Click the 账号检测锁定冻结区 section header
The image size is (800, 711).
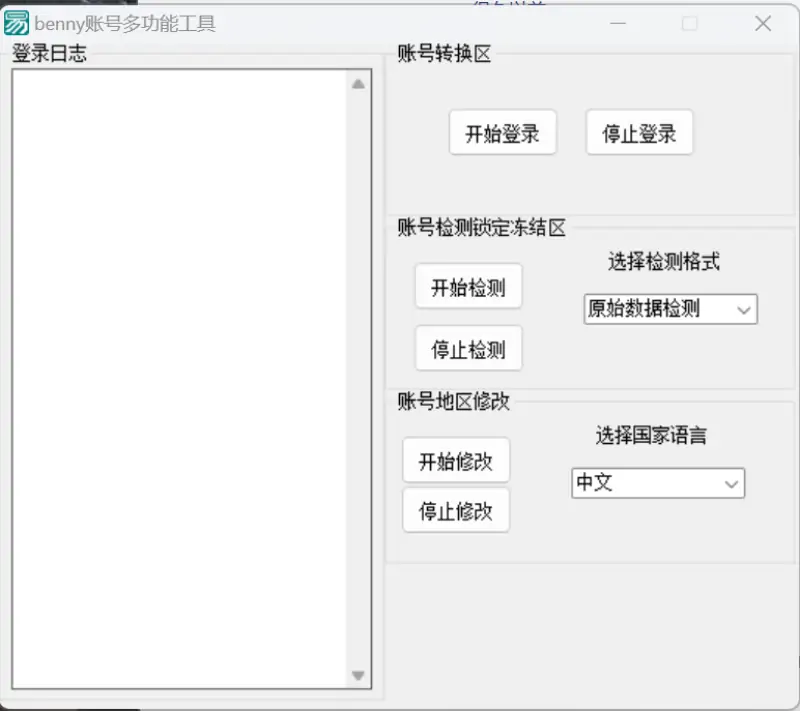pos(479,228)
